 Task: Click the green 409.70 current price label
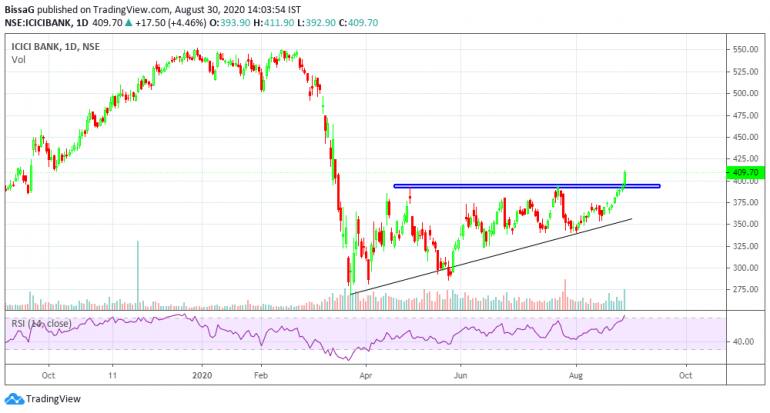745,172
